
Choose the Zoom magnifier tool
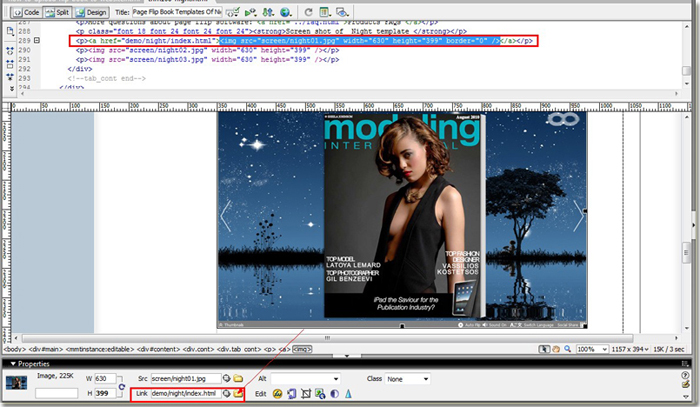(567, 349)
